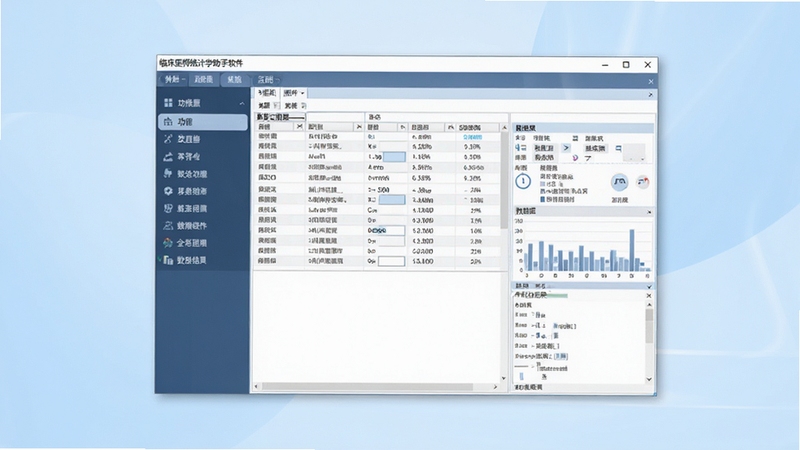Click the table's vertical scrollbar thumb

504,180
